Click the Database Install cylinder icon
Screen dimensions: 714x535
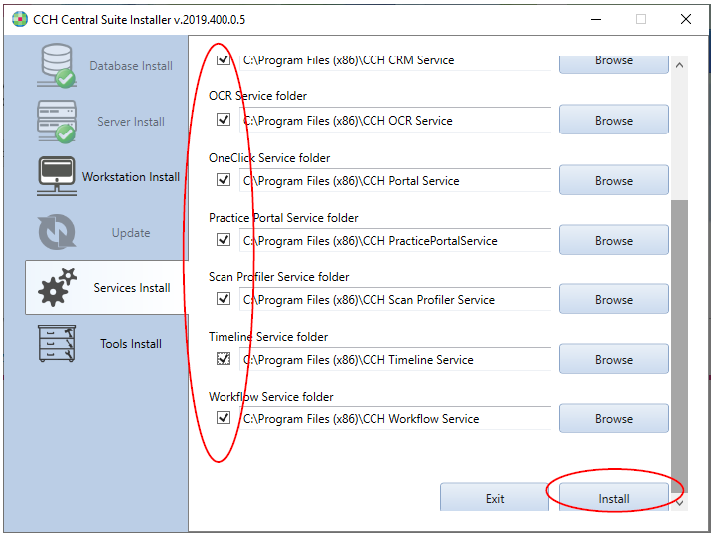[57, 65]
